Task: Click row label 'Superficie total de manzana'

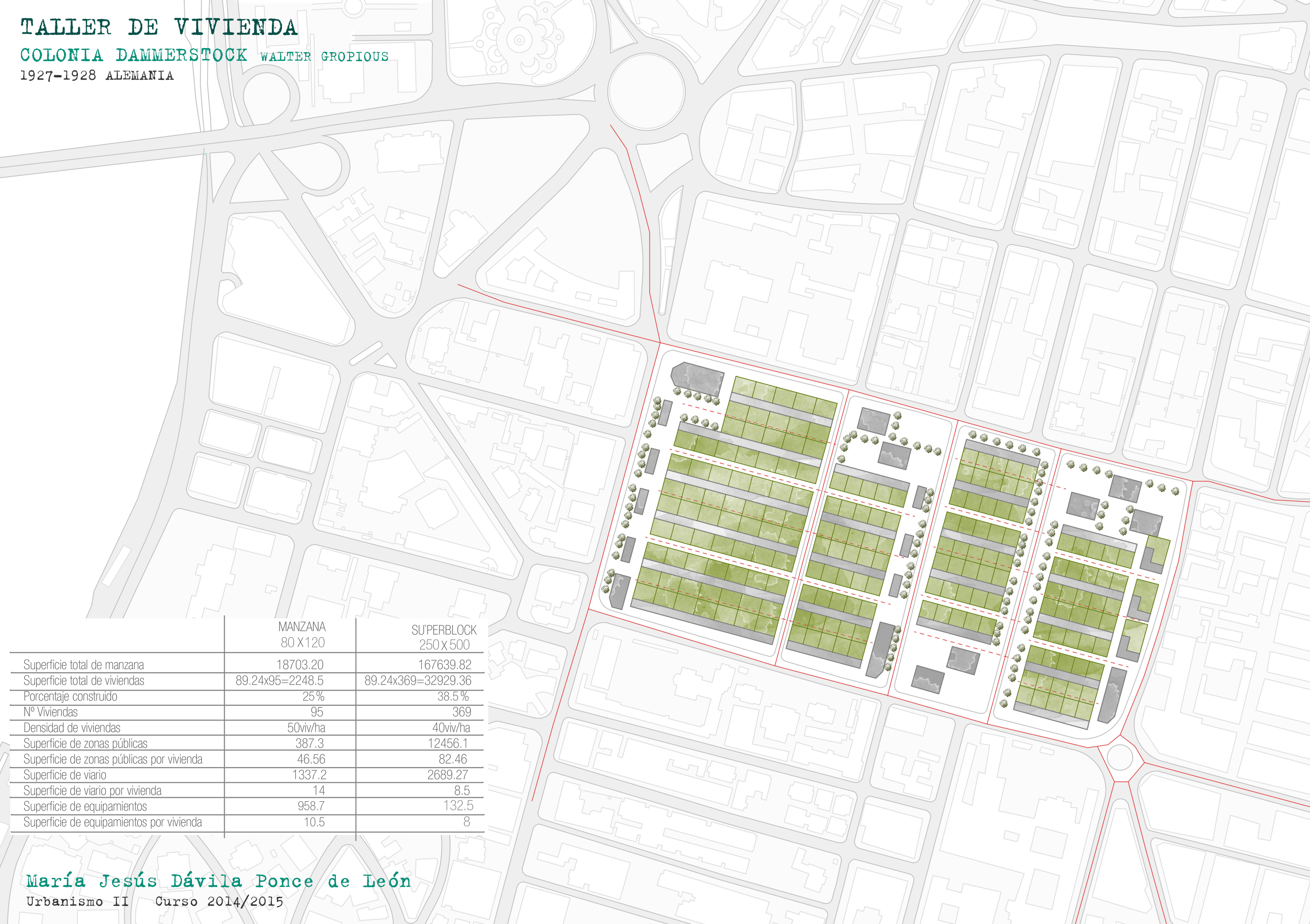Action: coord(84,665)
